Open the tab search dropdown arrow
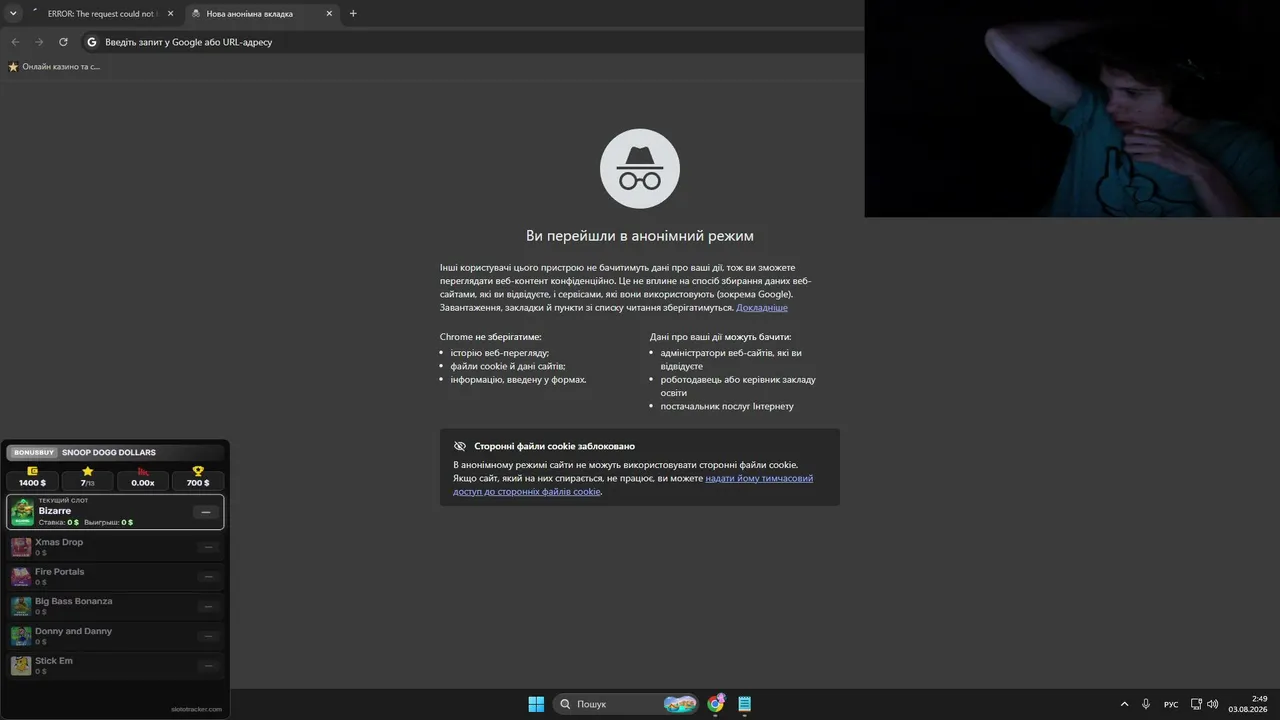Image resolution: width=1280 pixels, height=720 pixels. point(13,14)
